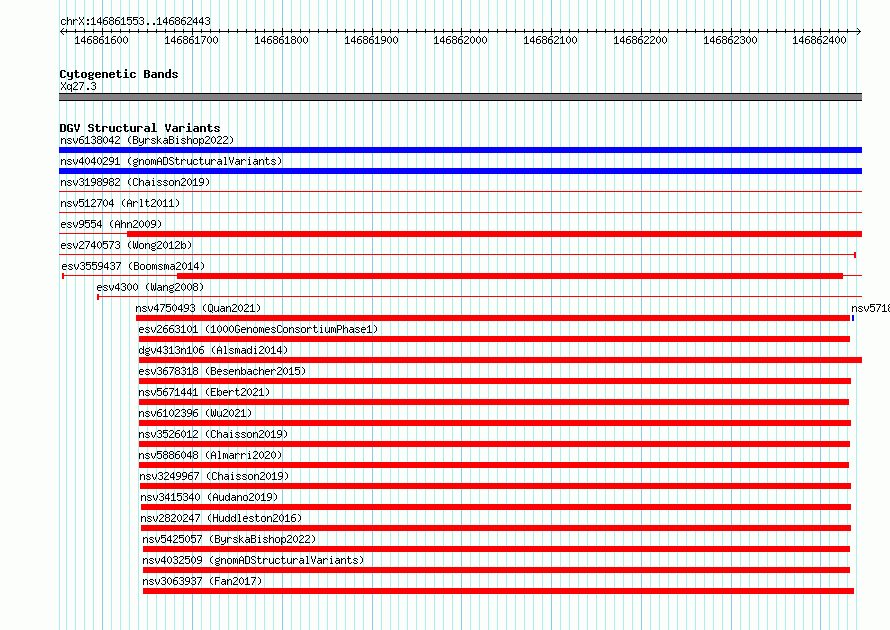
Task: Select the red nsv3063937 variant bar
Action: coord(498,591)
